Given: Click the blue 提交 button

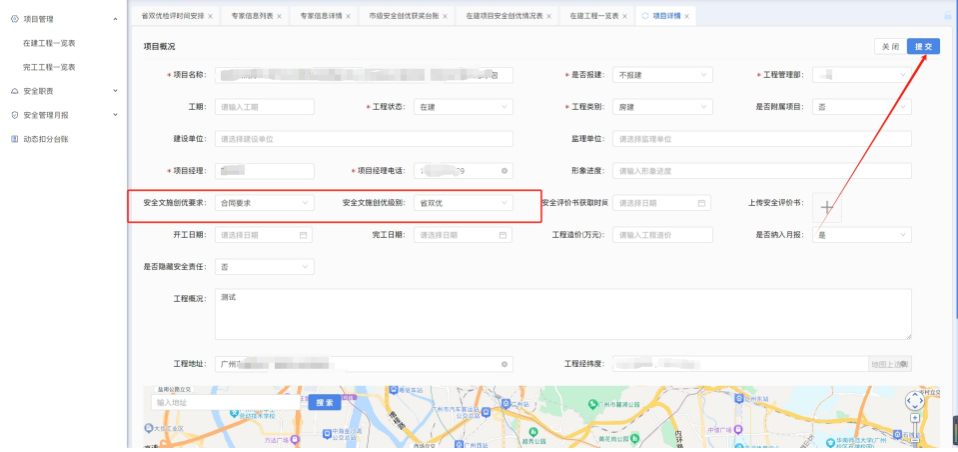Looking at the screenshot, I should [923, 47].
